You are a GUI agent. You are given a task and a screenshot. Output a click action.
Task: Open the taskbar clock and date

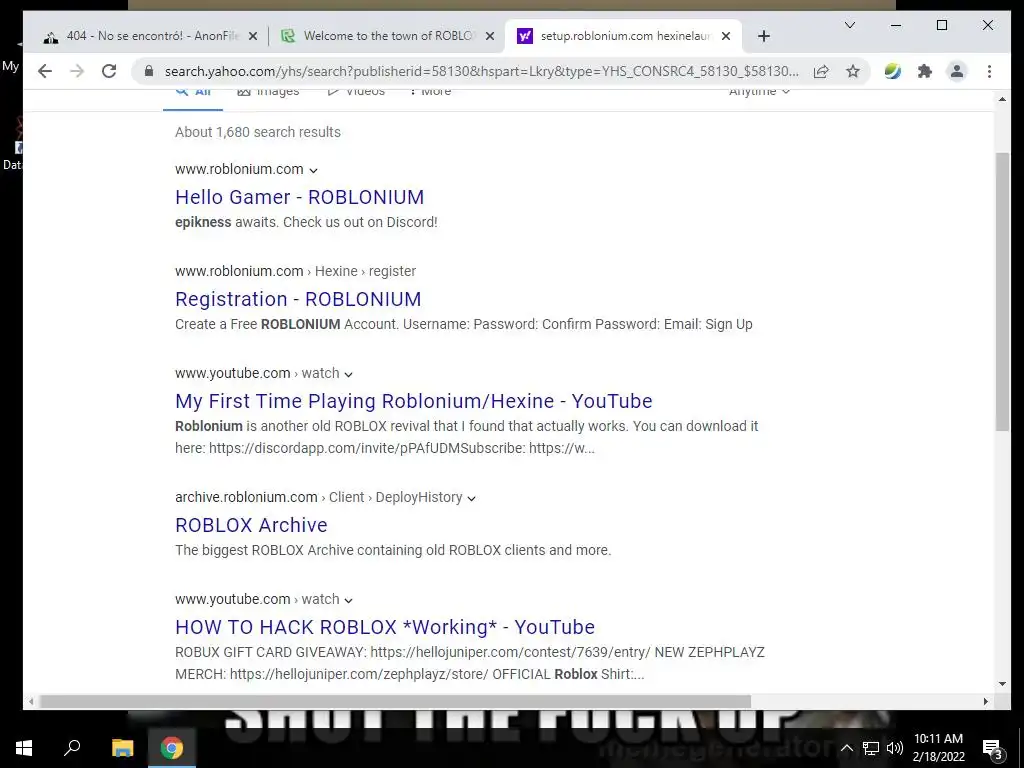(938, 748)
